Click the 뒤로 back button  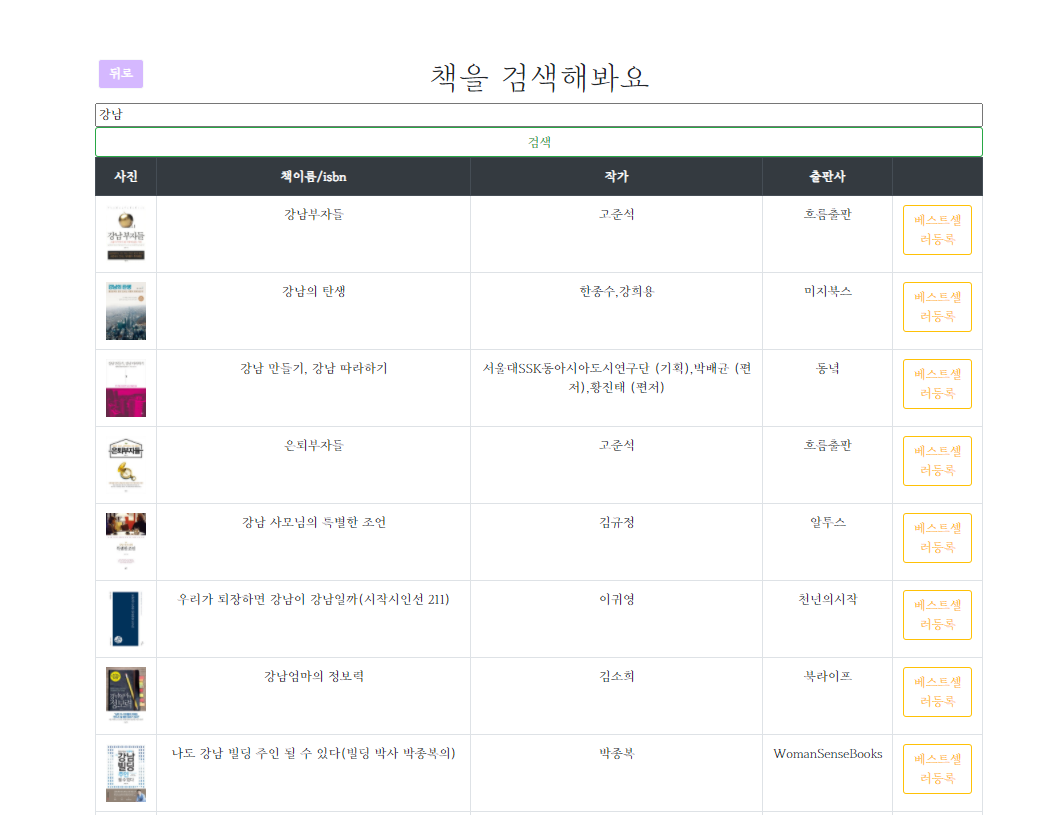[121, 74]
